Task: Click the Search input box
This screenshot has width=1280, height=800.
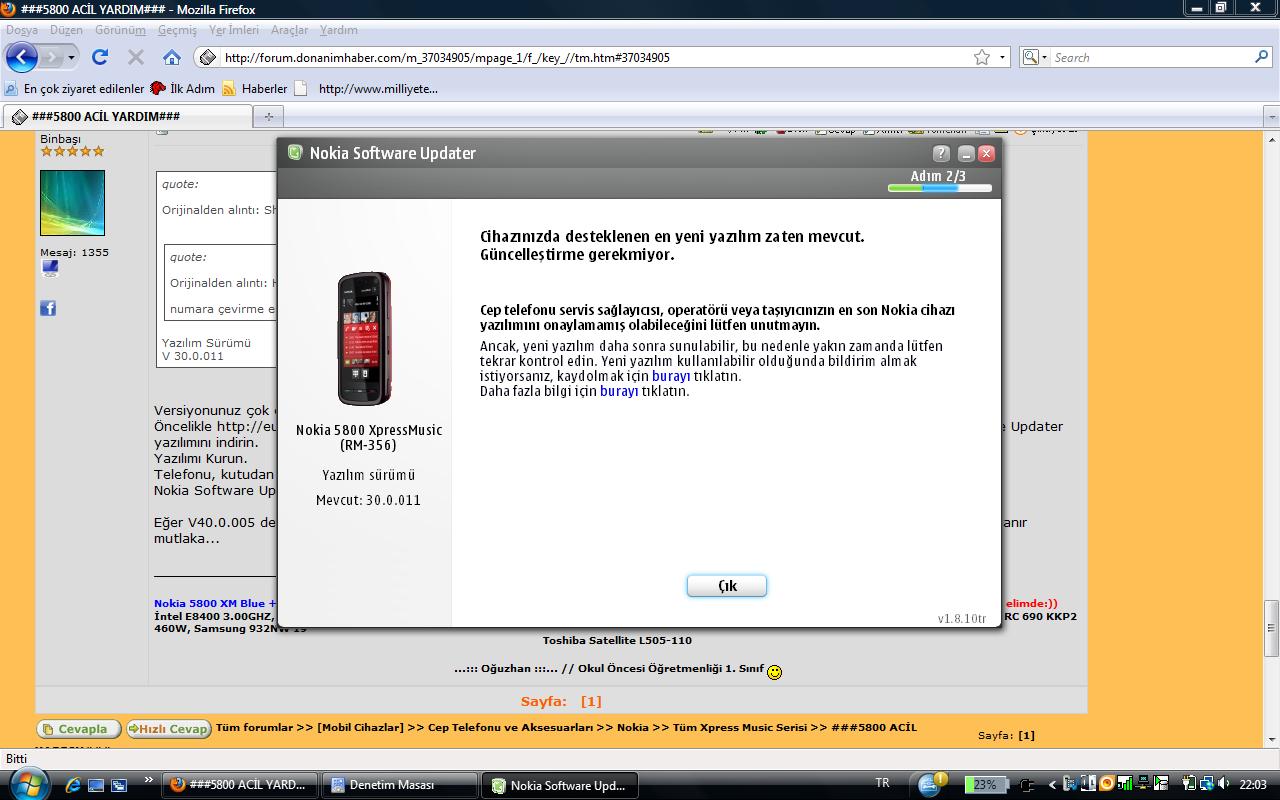Action: point(1152,57)
